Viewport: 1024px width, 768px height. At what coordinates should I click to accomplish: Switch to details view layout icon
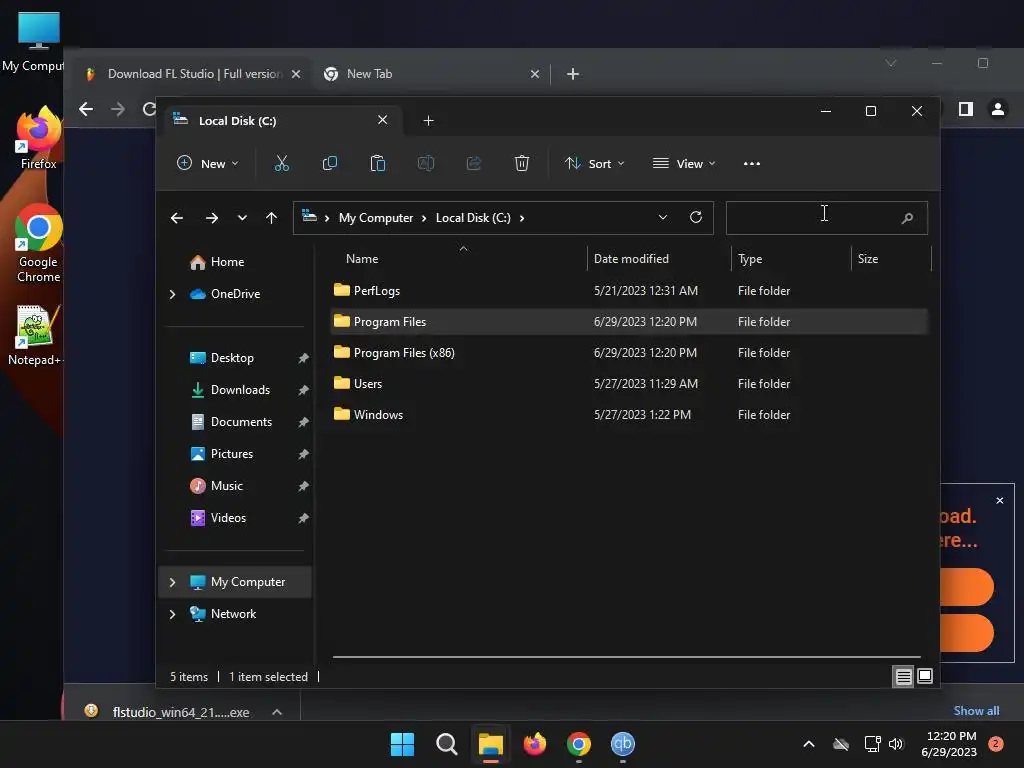903,677
